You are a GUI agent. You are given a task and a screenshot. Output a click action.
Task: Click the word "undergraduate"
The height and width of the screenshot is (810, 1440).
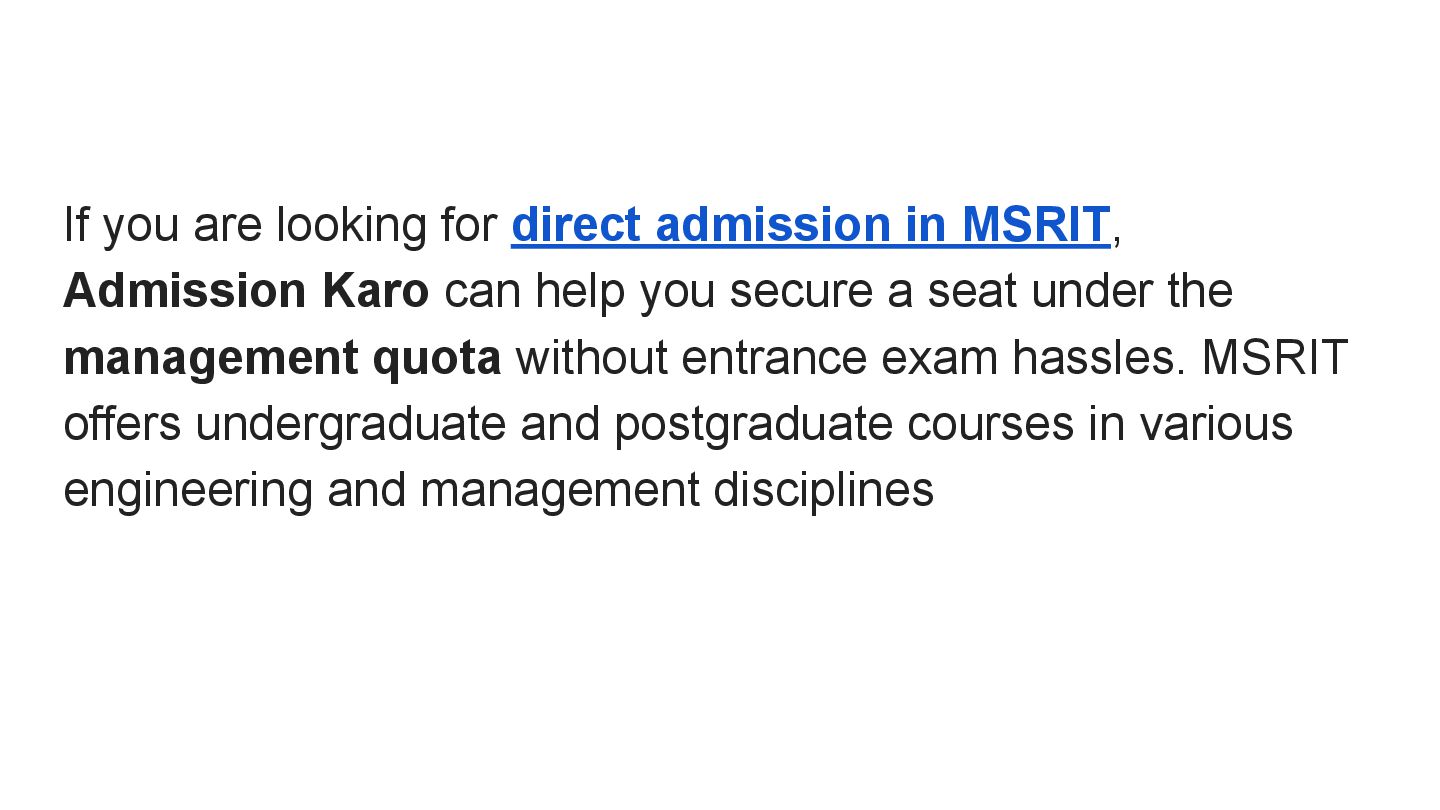tap(350, 424)
